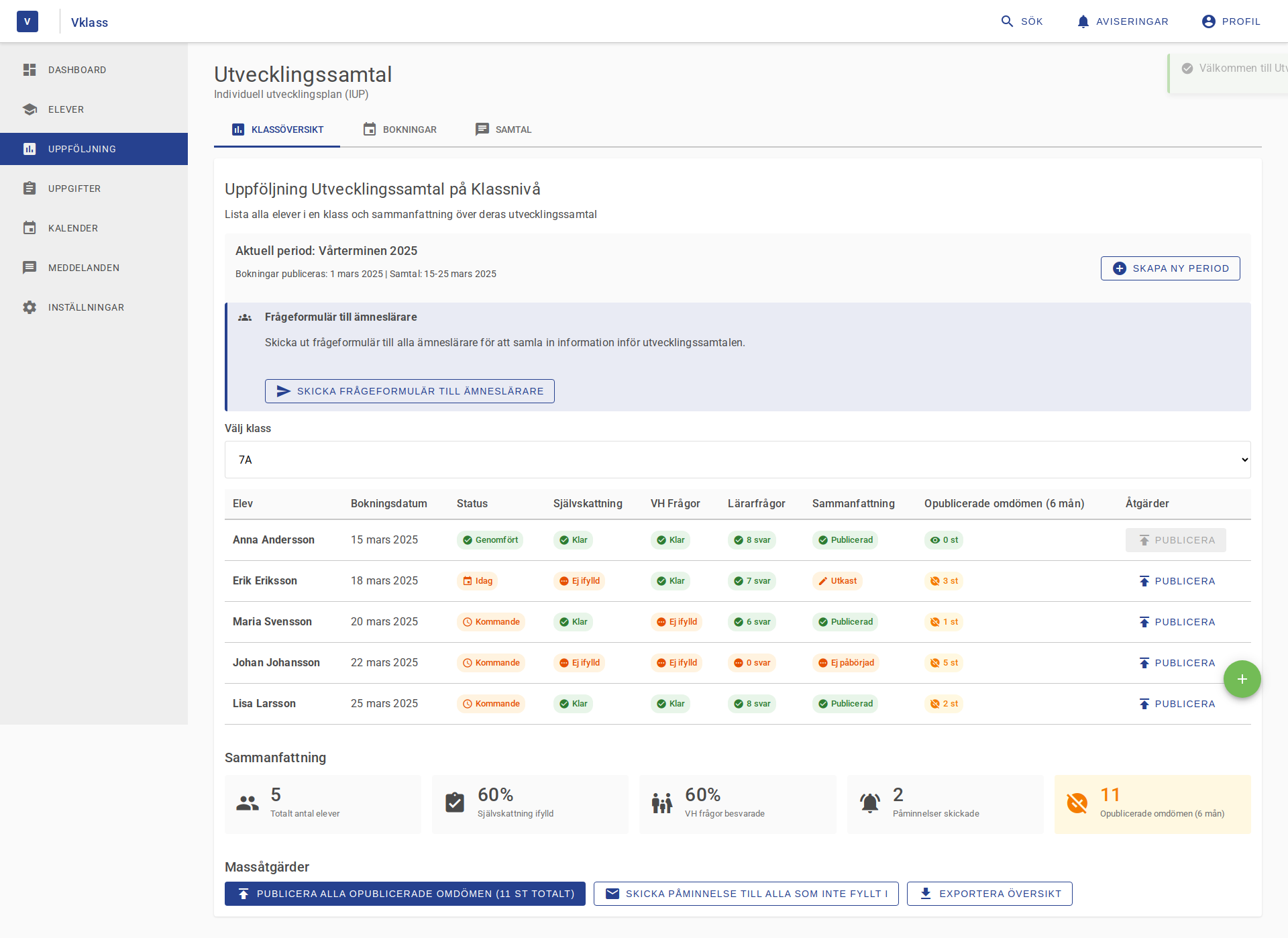The image size is (1288, 938).
Task: Click the 60% Självskattning ifylld summary card
Action: [529, 804]
